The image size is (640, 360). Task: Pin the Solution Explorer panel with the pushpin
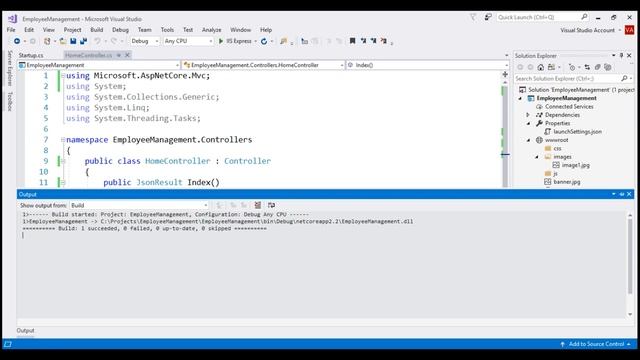[621, 56]
